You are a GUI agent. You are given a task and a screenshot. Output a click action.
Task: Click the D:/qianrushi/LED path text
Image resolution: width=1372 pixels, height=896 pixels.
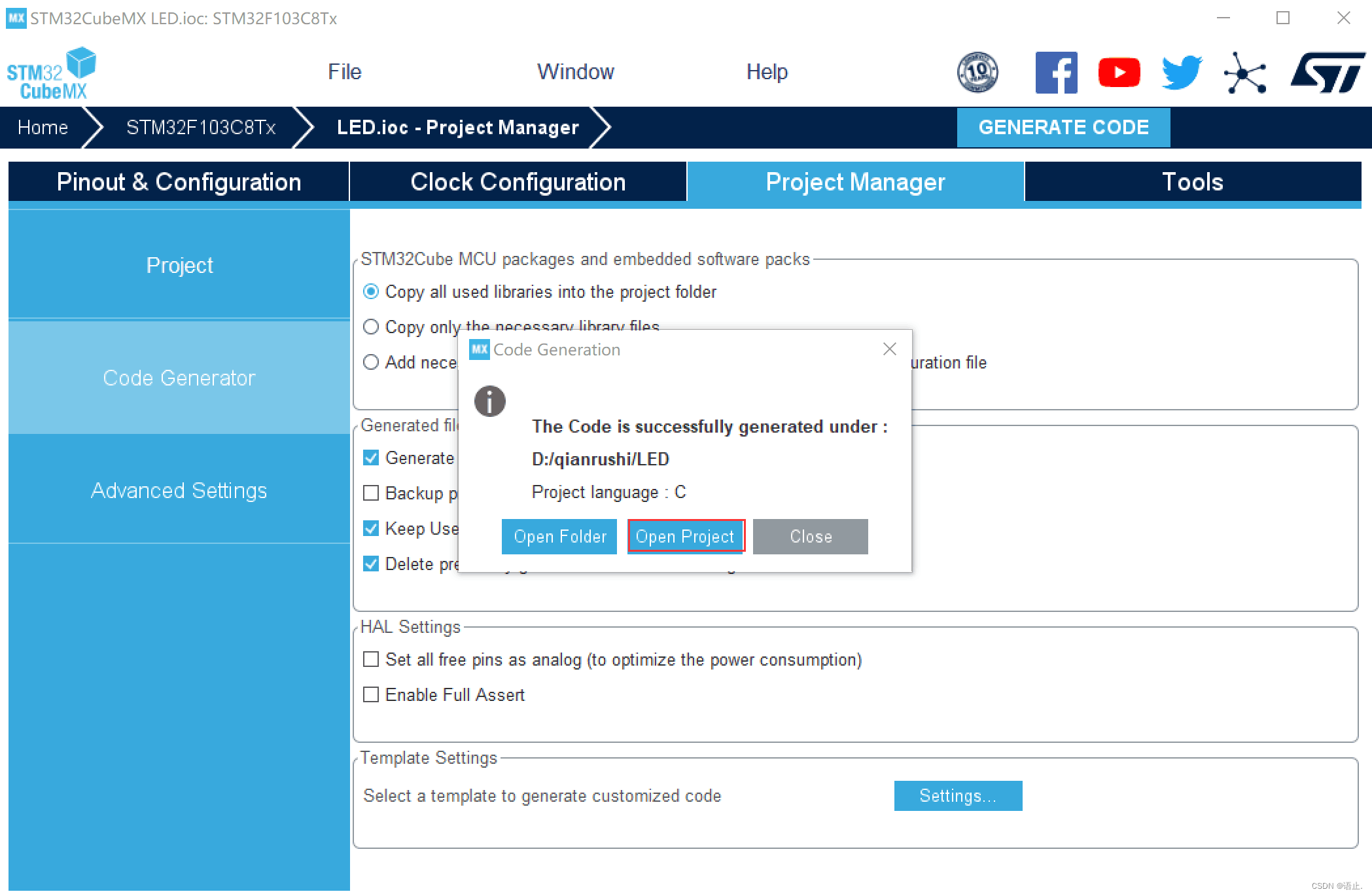click(600, 459)
